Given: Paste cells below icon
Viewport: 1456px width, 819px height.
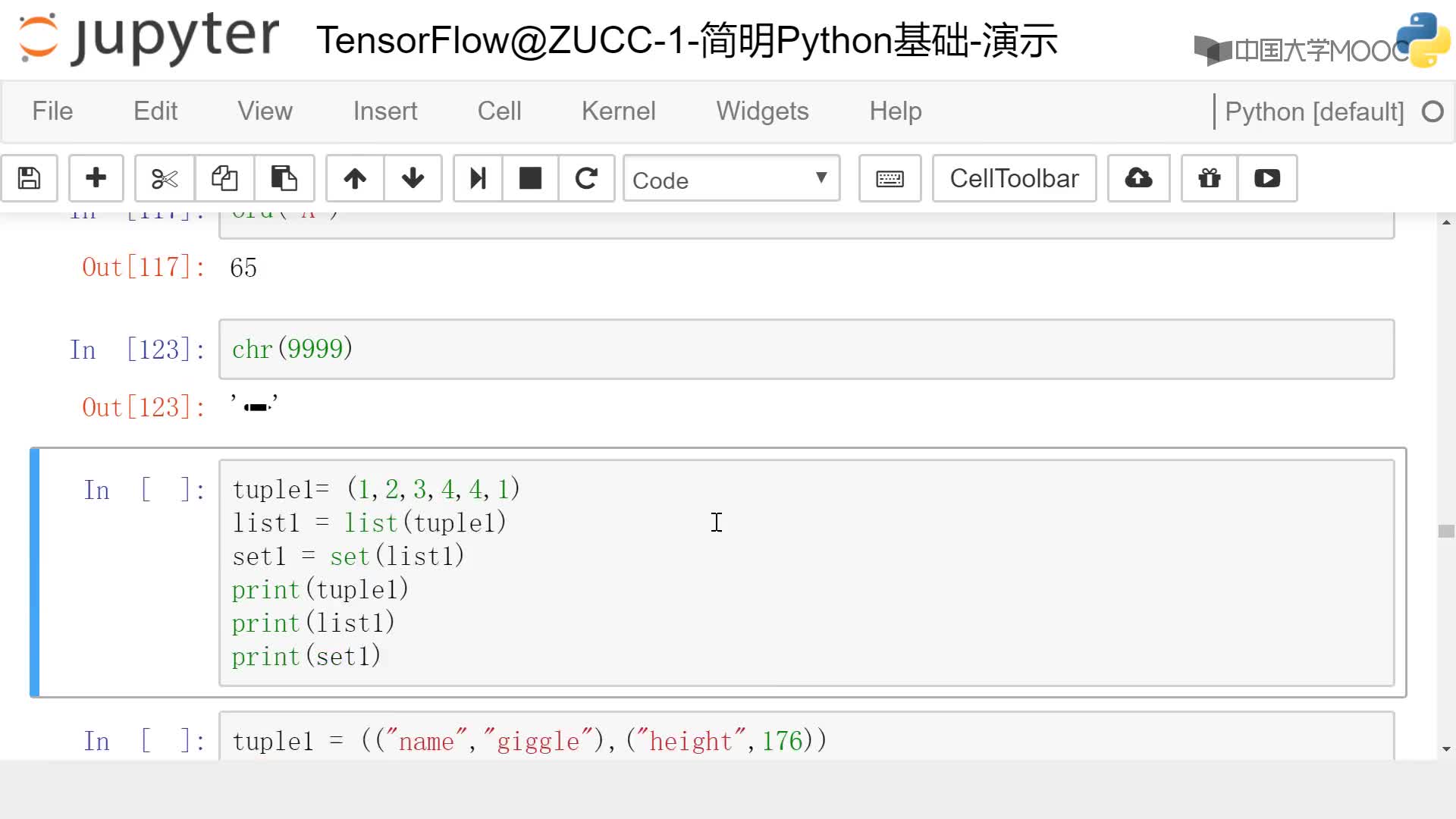Looking at the screenshot, I should [284, 178].
